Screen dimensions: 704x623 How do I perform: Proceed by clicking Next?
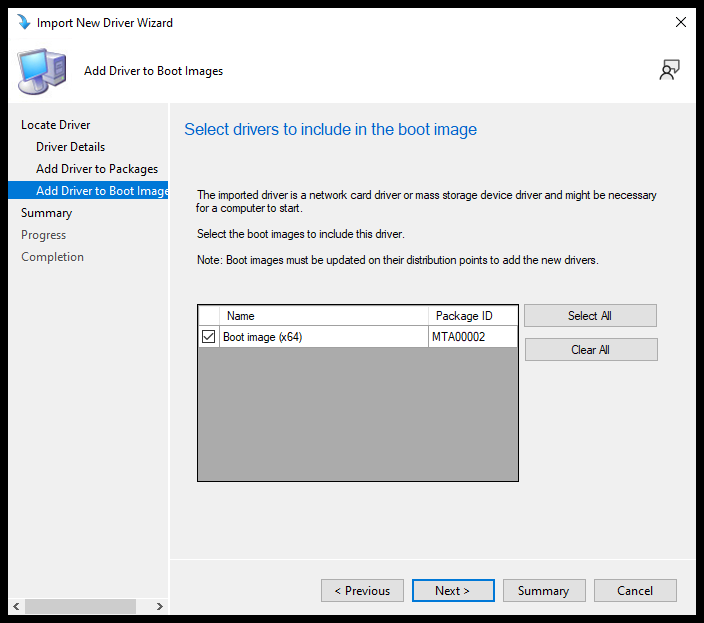[453, 591]
